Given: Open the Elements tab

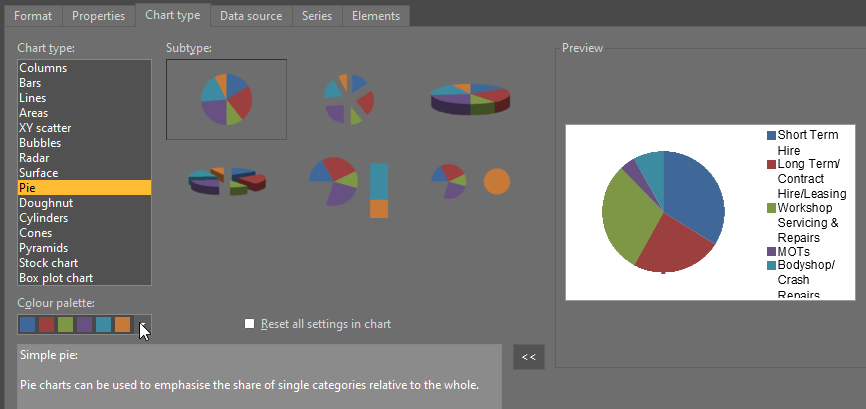Looking at the screenshot, I should (375, 16).
